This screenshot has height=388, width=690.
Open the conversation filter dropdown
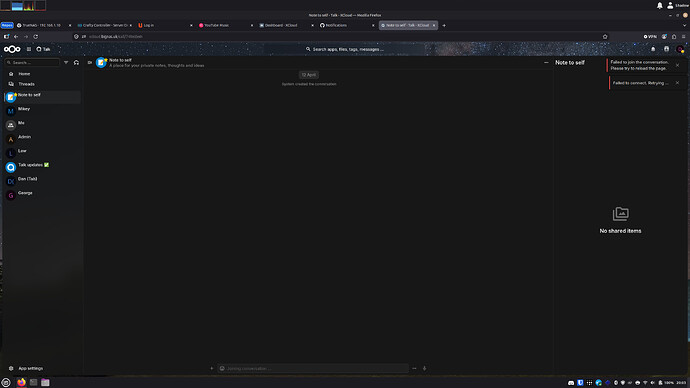tap(66, 62)
